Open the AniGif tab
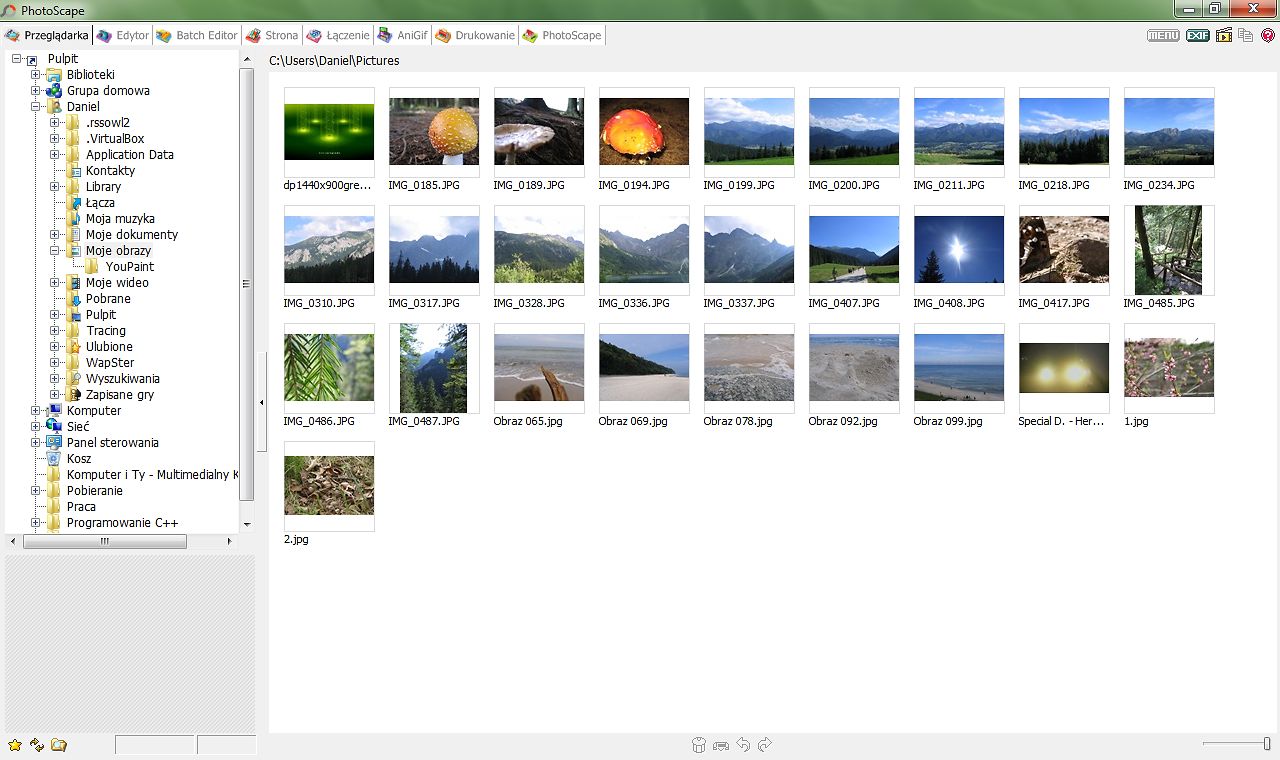Image resolution: width=1280 pixels, height=760 pixels. coord(402,35)
